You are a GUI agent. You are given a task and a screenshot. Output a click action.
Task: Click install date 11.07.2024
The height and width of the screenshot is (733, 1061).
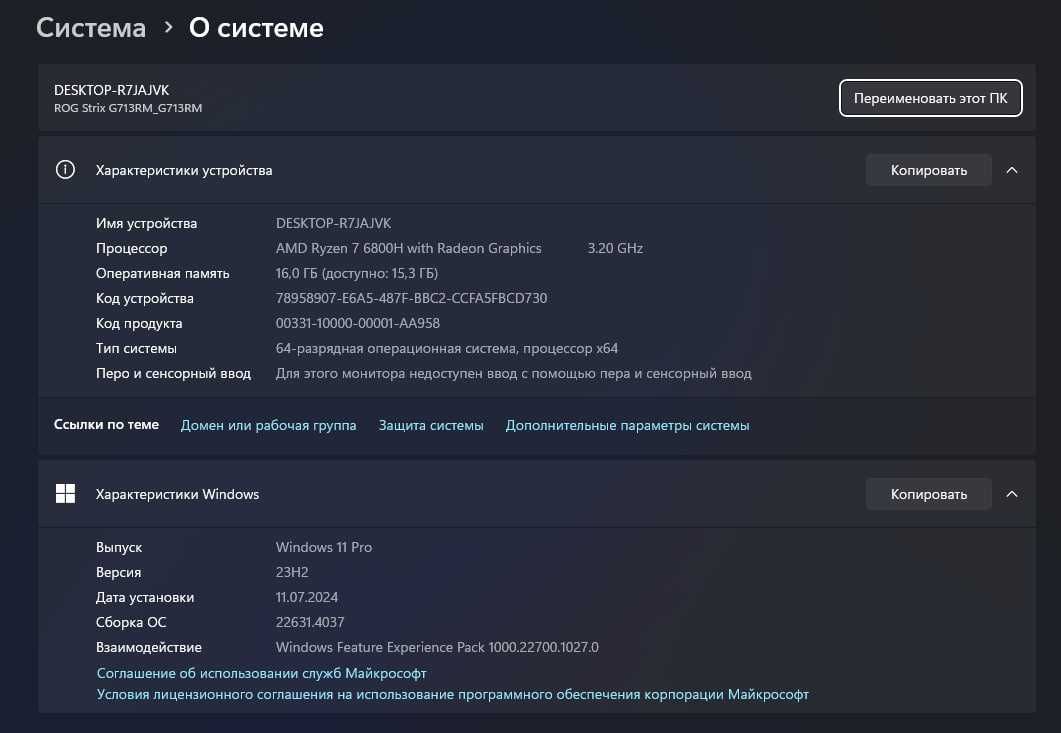pyautogui.click(x=307, y=597)
